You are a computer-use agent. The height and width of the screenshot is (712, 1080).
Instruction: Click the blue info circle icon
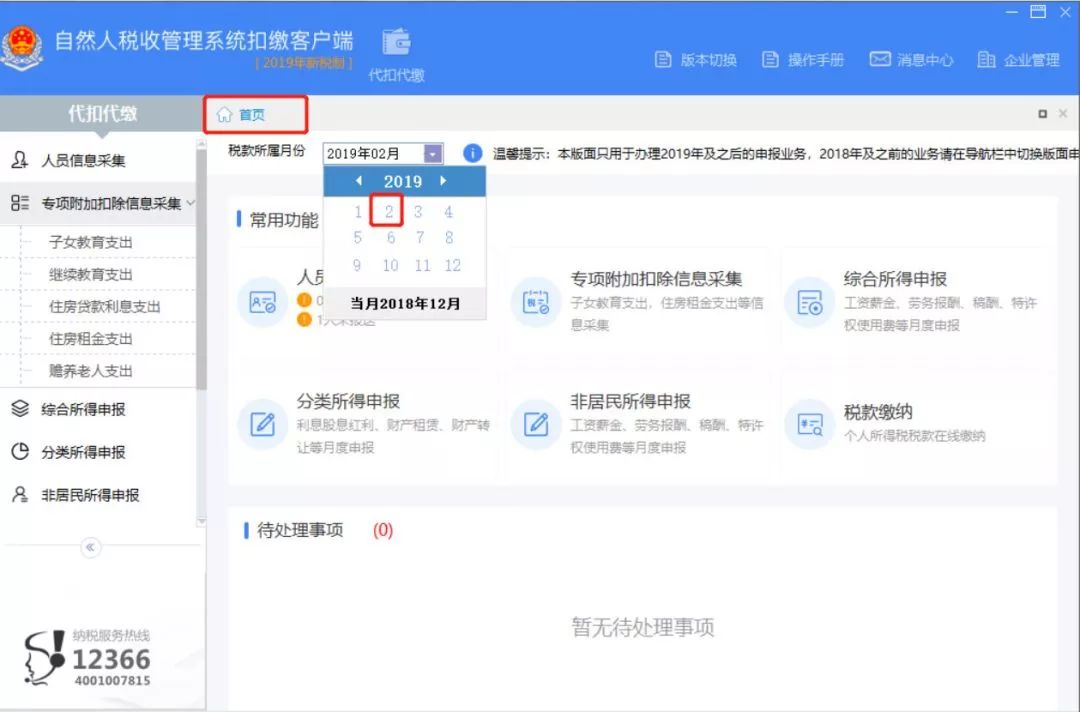tap(471, 153)
